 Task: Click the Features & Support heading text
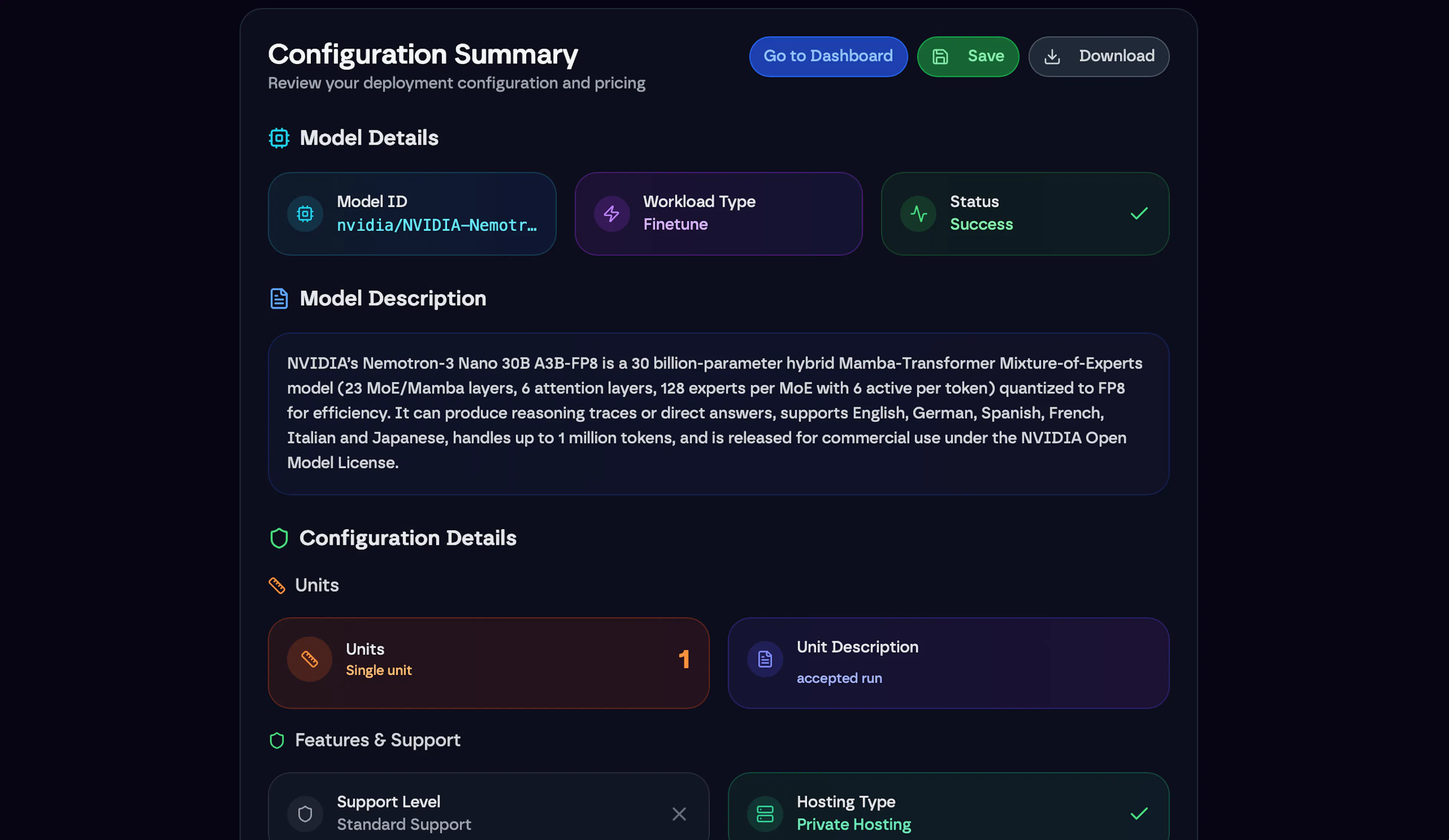377,740
